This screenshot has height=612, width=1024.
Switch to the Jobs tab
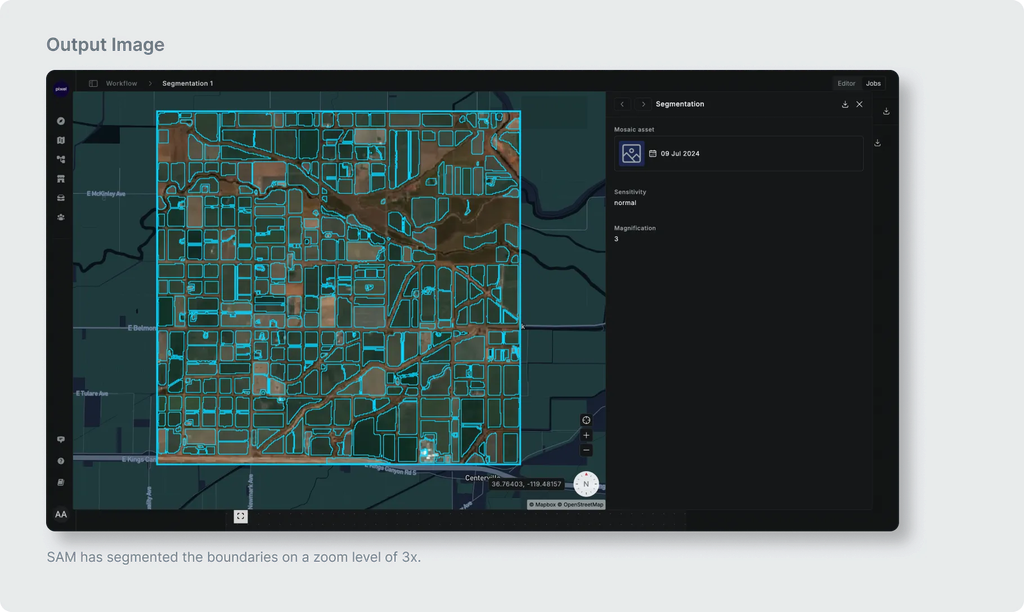[873, 84]
